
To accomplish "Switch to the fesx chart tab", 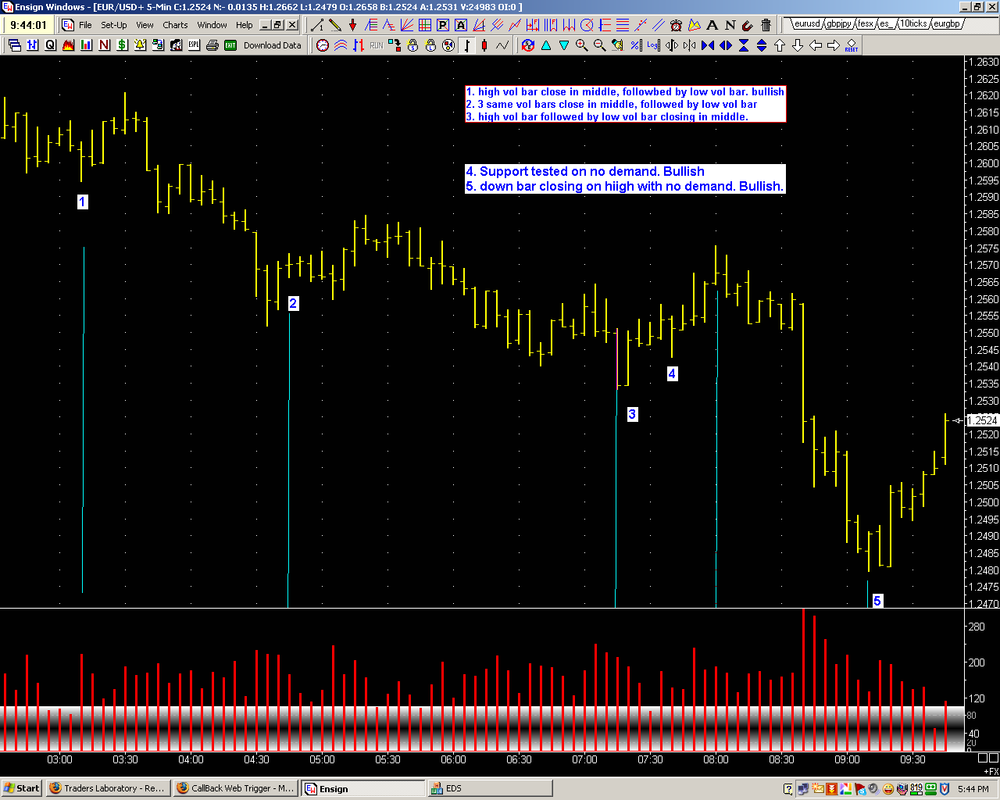I will tap(865, 24).
